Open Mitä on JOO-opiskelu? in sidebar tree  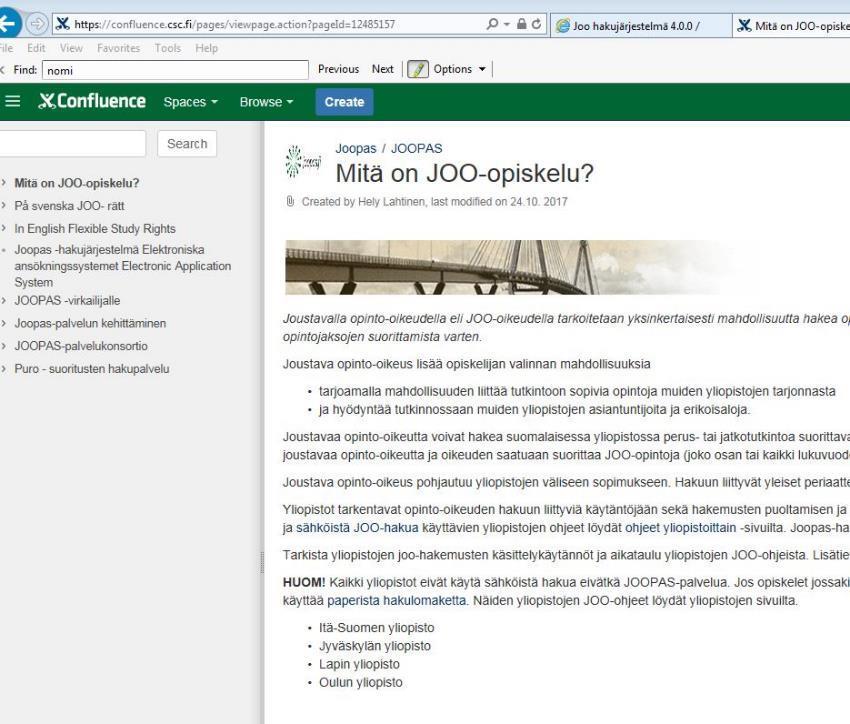pyautogui.click(x=77, y=183)
